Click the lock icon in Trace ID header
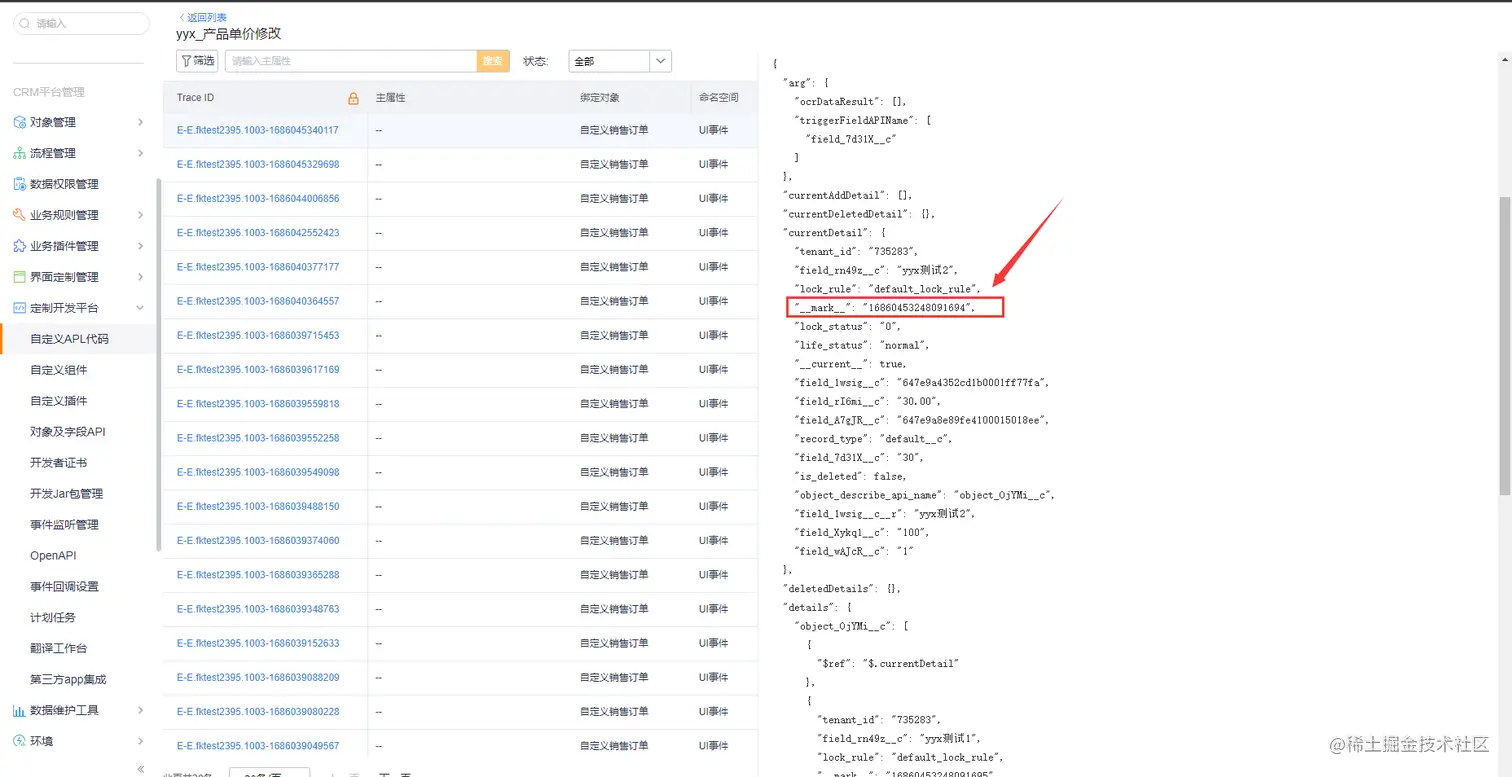 tap(353, 98)
